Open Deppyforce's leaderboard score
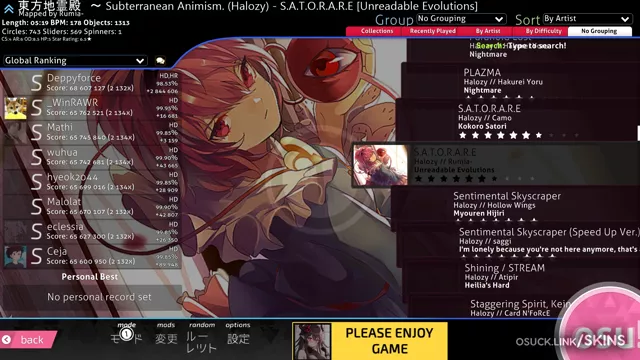640x360 pixels. [91, 83]
